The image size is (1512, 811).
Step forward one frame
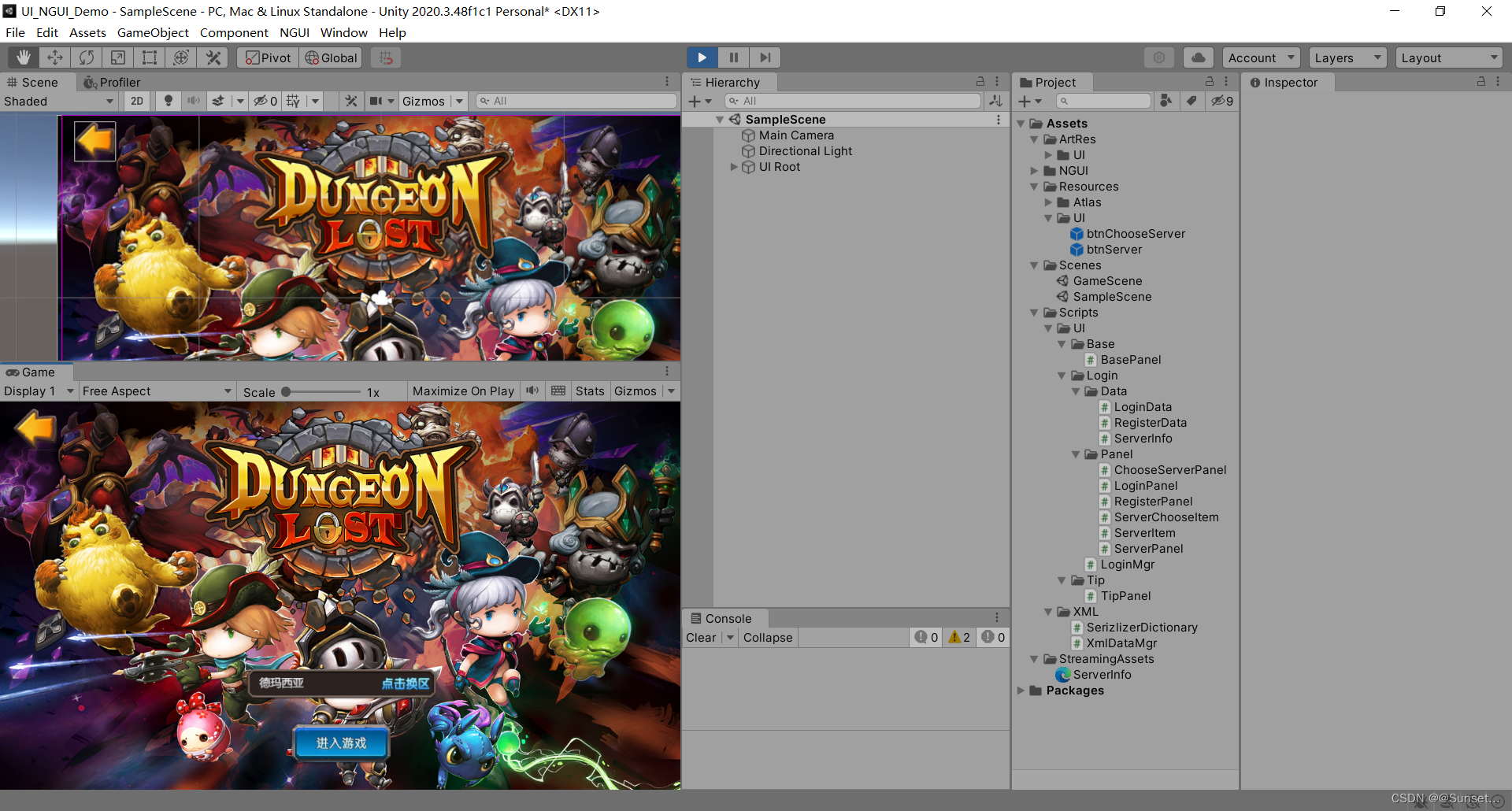pos(765,57)
